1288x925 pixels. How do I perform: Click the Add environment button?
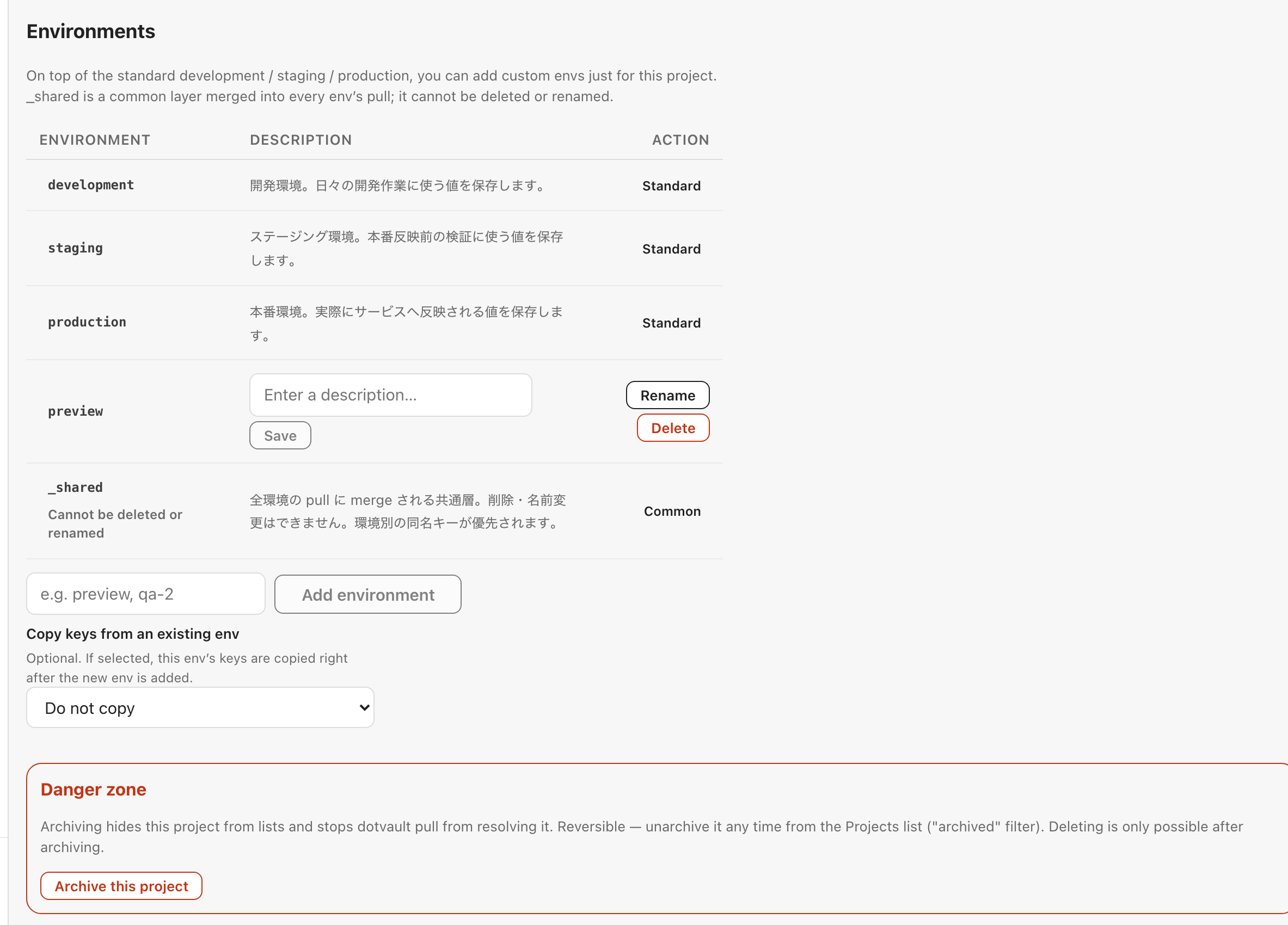coord(367,594)
